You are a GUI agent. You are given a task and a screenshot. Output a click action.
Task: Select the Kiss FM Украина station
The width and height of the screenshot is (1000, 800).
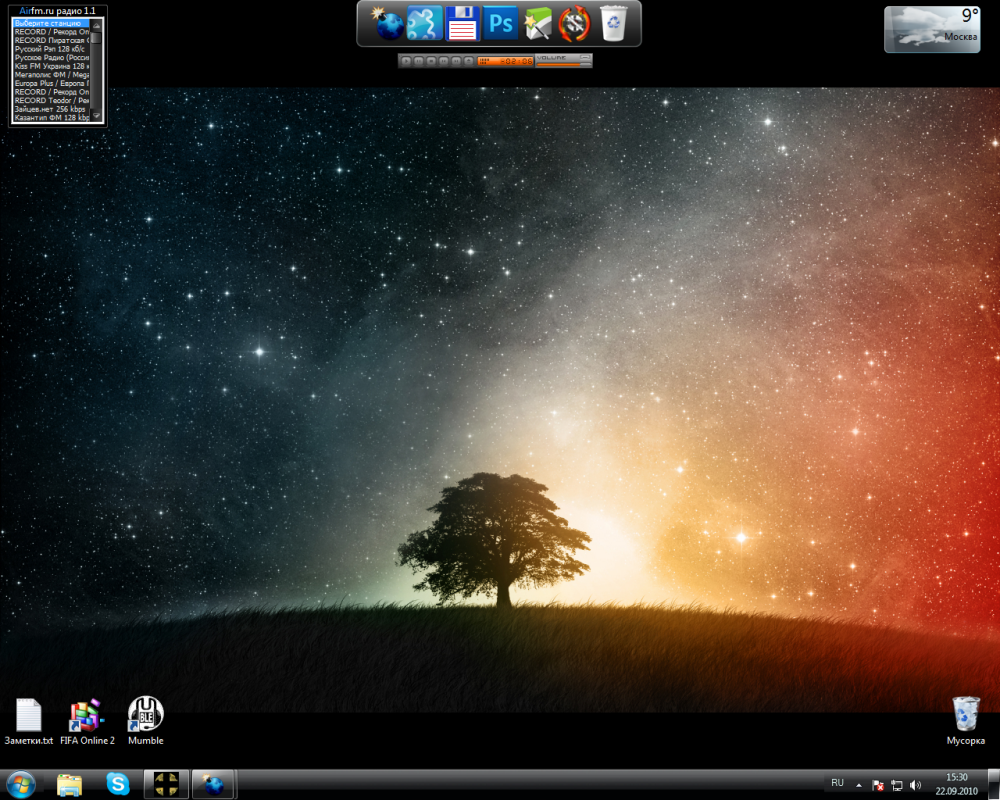pyautogui.click(x=52, y=66)
